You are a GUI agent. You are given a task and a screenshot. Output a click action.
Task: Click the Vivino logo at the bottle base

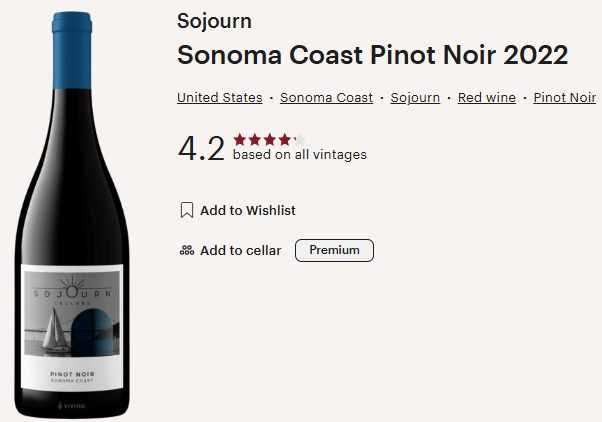[x=71, y=405]
